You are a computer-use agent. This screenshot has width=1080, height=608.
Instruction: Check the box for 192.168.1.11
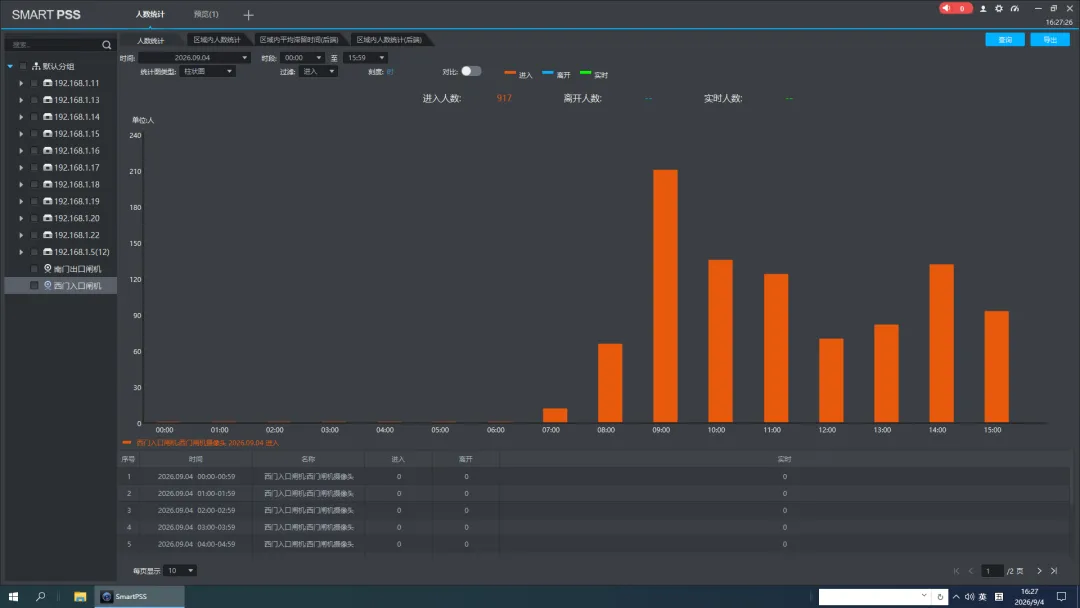(x=34, y=83)
